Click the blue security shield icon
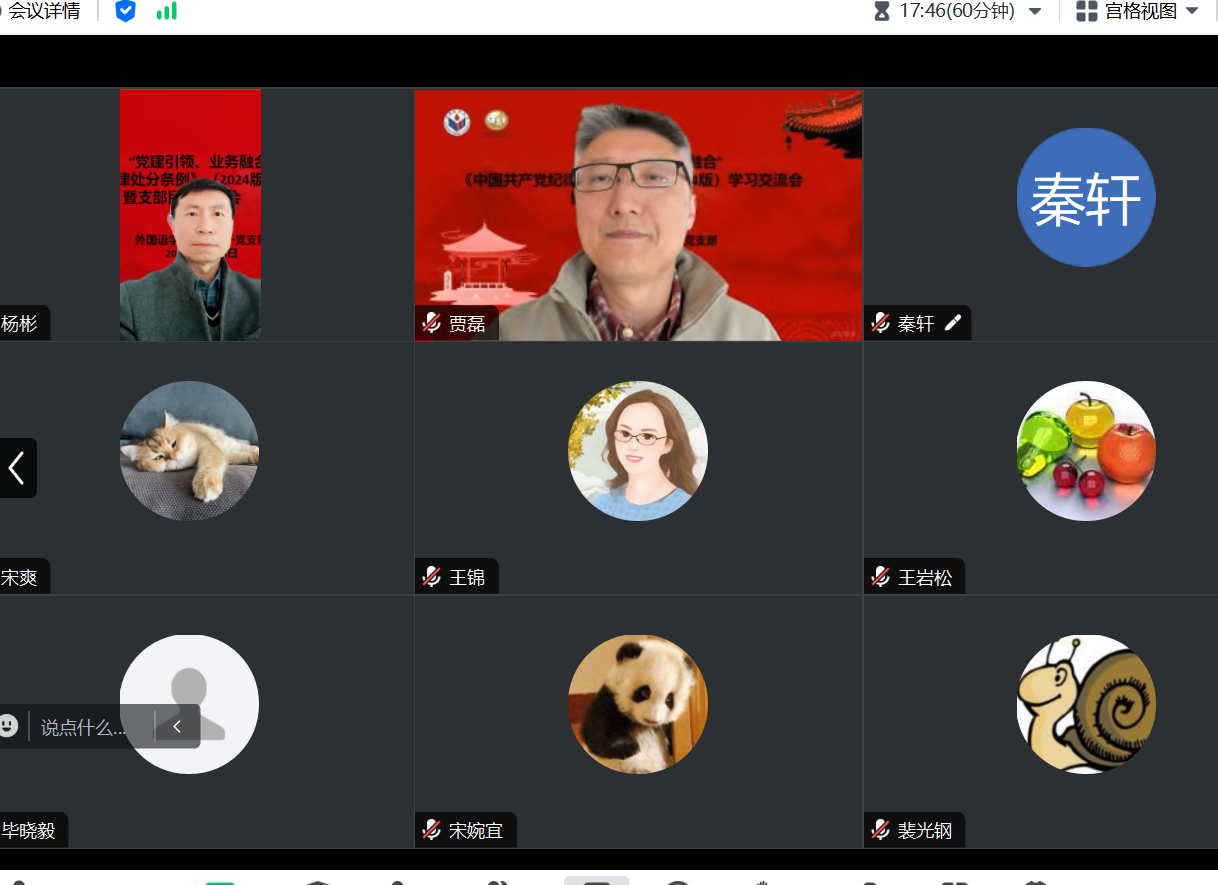The width and height of the screenshot is (1218, 885). (x=125, y=12)
